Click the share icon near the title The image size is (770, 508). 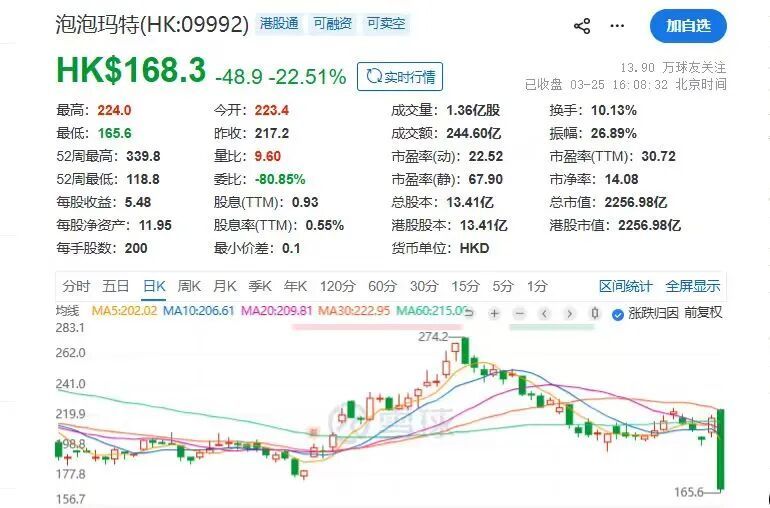coord(582,26)
